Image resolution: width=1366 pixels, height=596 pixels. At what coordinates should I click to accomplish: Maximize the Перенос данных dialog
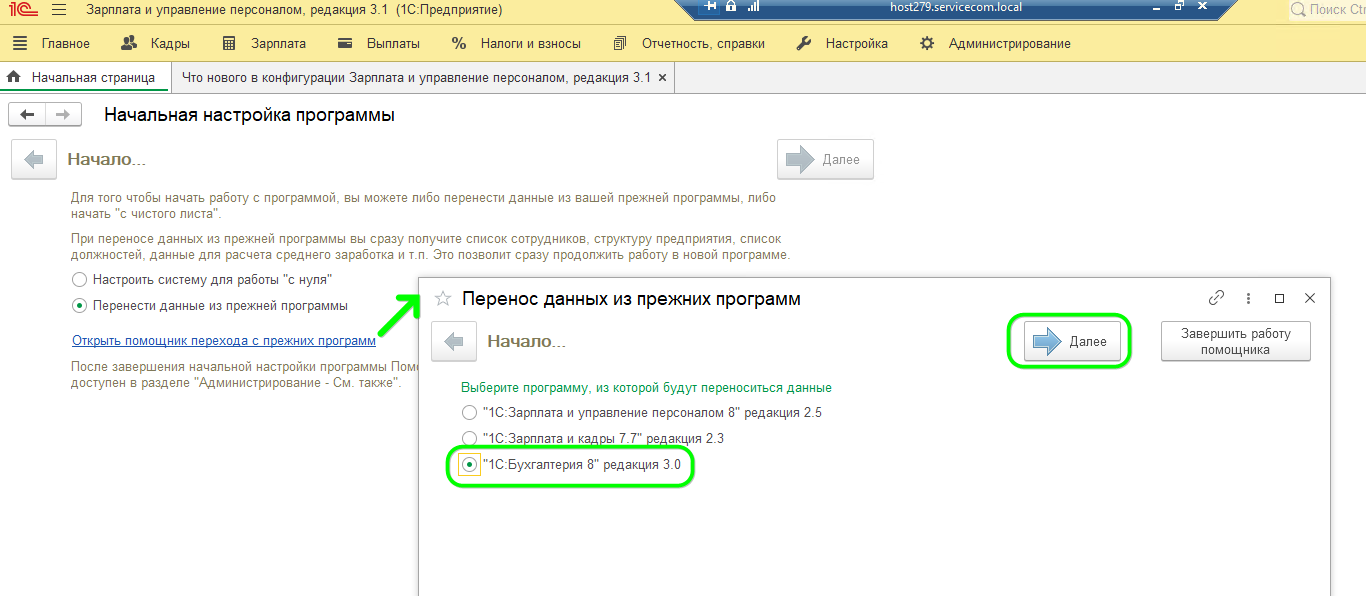click(x=1279, y=298)
